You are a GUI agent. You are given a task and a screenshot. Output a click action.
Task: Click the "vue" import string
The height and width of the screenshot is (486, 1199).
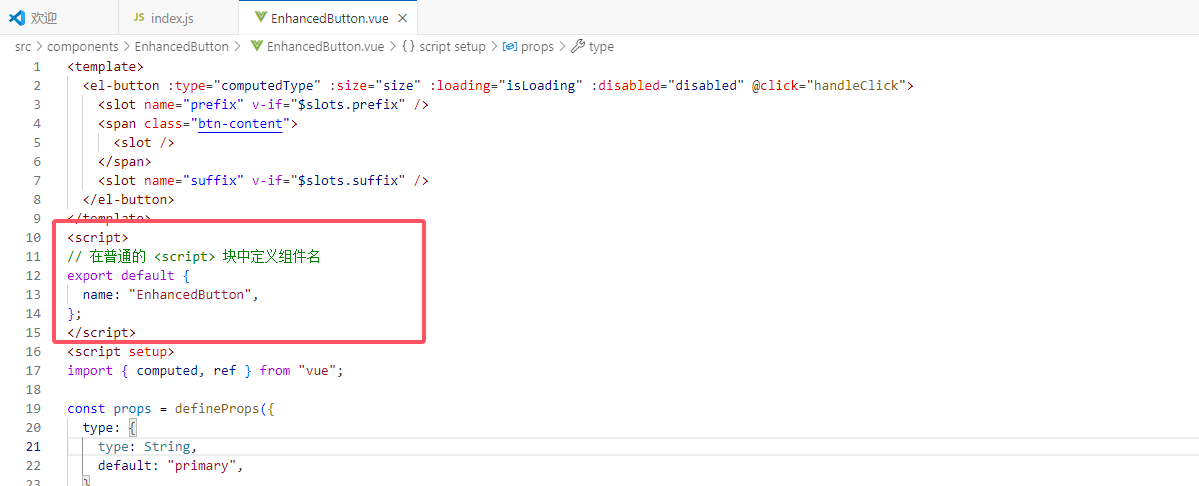coord(317,371)
